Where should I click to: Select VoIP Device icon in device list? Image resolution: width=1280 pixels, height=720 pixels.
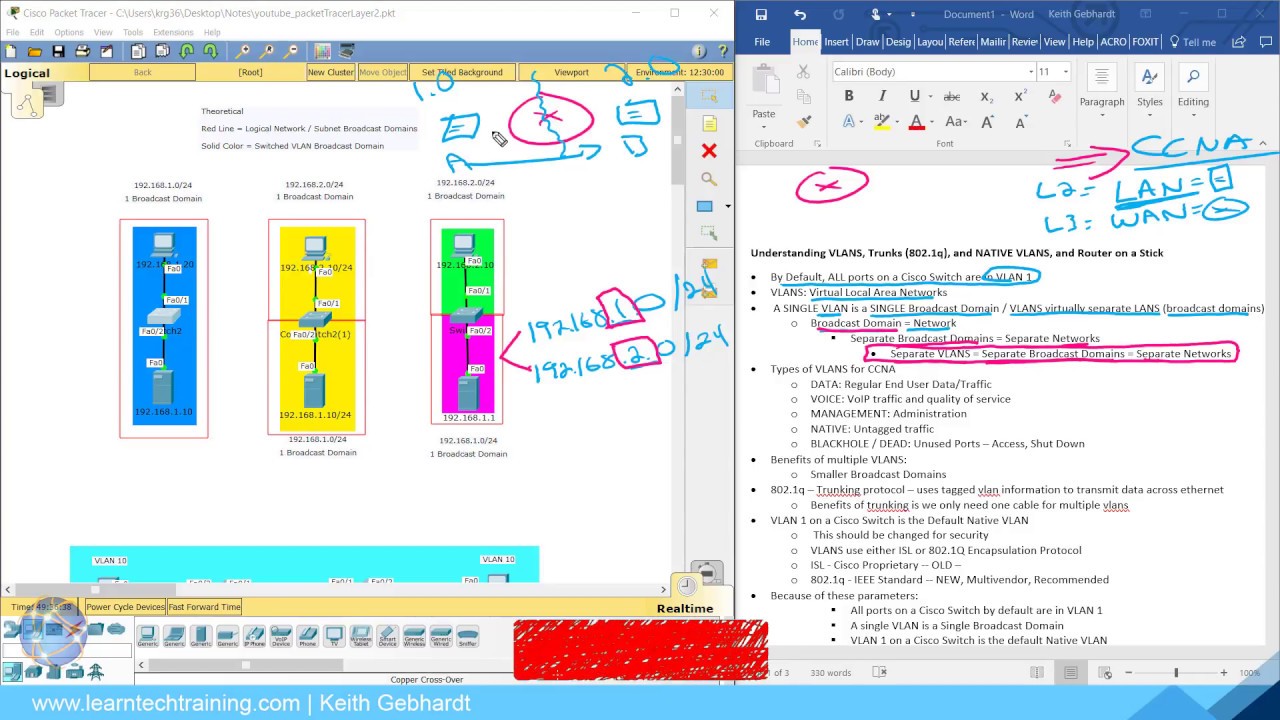coord(281,636)
